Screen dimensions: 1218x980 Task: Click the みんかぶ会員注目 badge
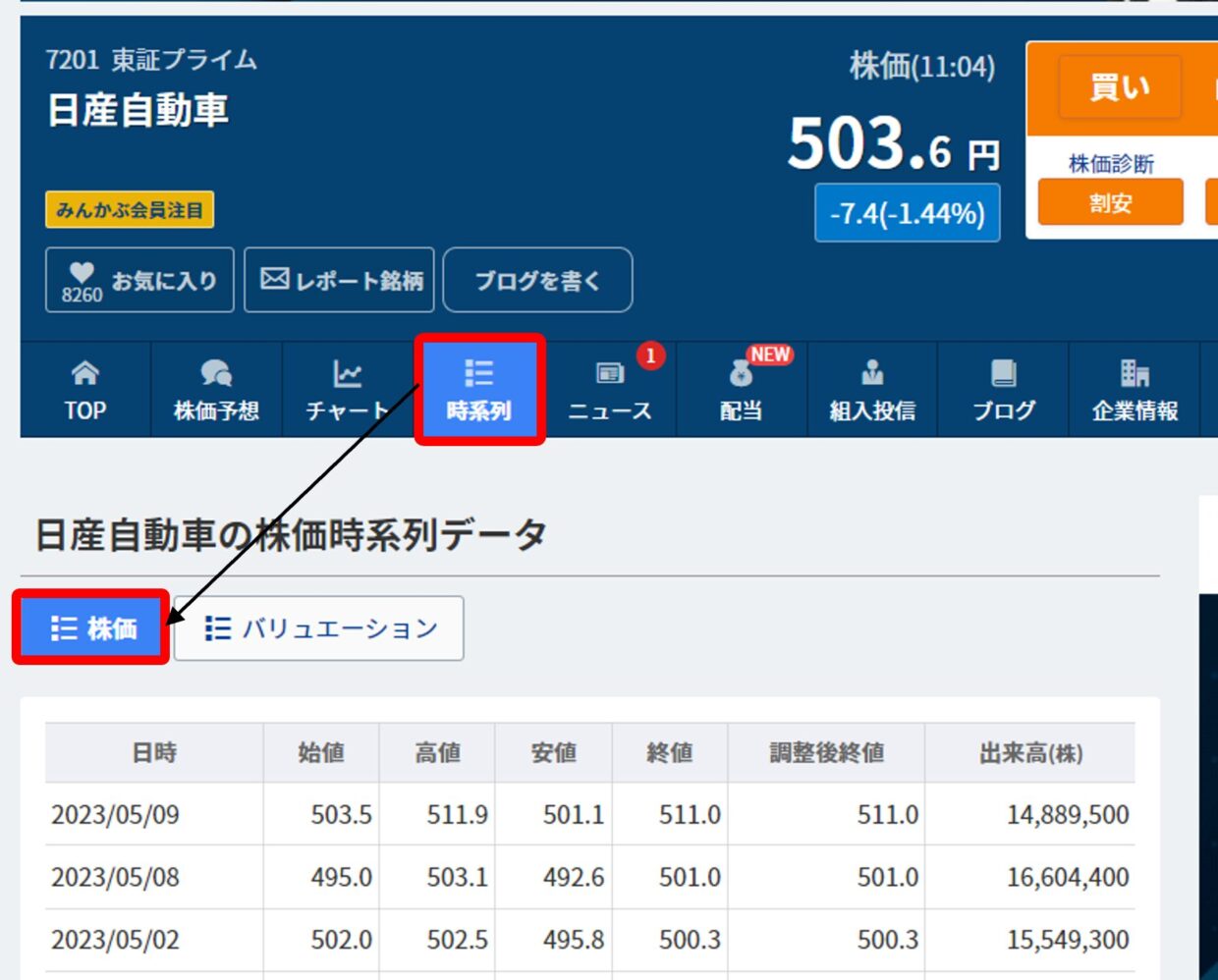(x=130, y=210)
